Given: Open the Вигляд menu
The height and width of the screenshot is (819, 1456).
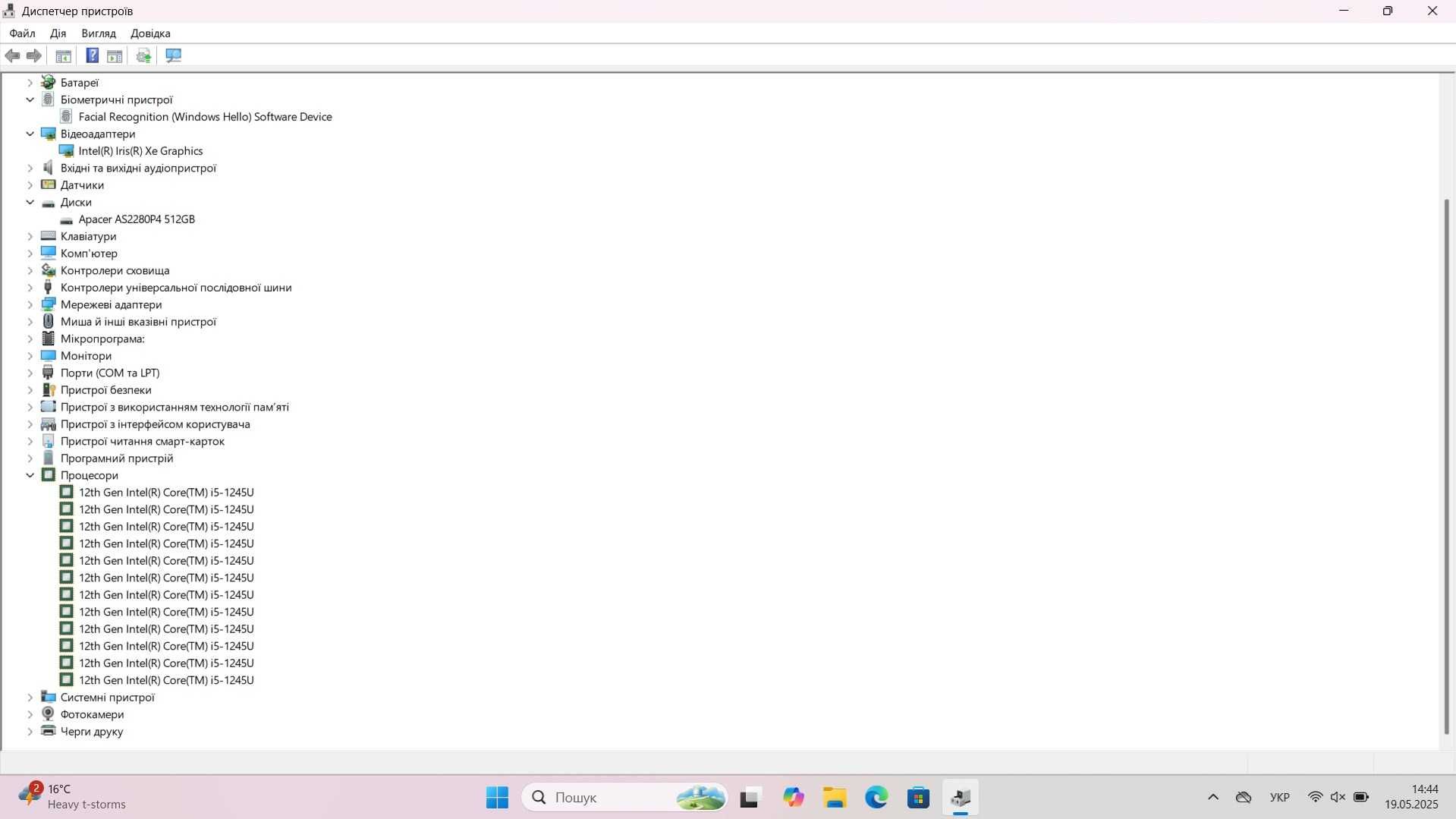Looking at the screenshot, I should (x=99, y=33).
